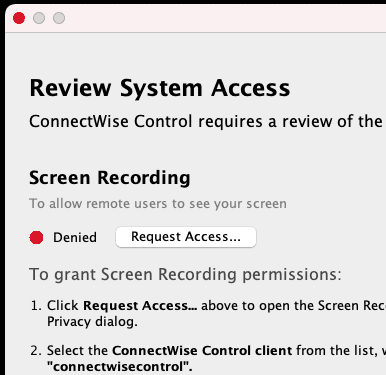Click the step number 1 marker
Viewport: 386px width, 375px height.
[x=36, y=306]
